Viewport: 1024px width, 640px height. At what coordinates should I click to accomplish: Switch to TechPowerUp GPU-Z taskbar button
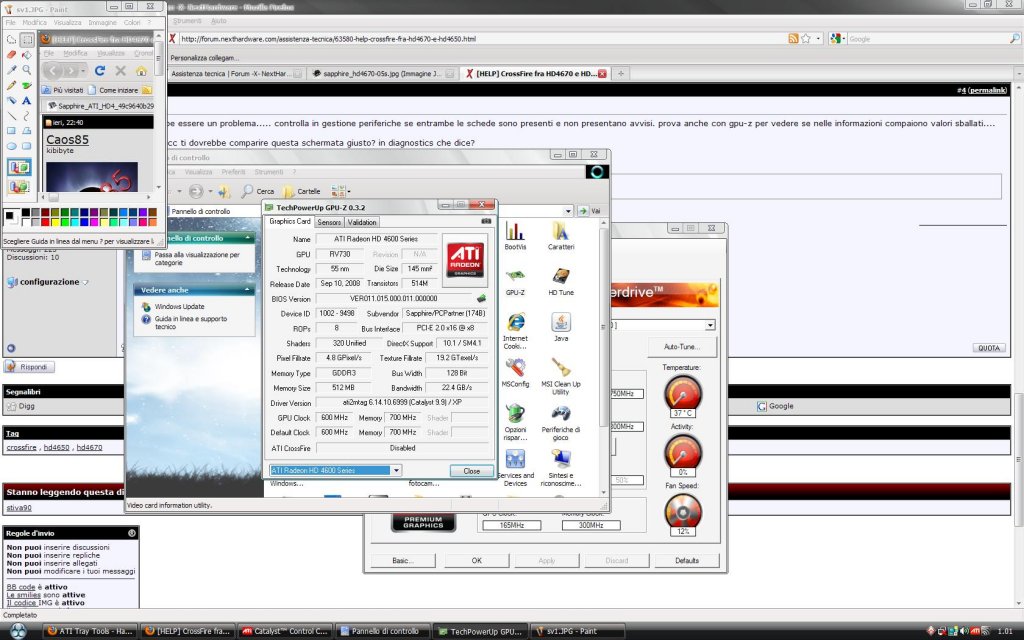pyautogui.click(x=480, y=631)
